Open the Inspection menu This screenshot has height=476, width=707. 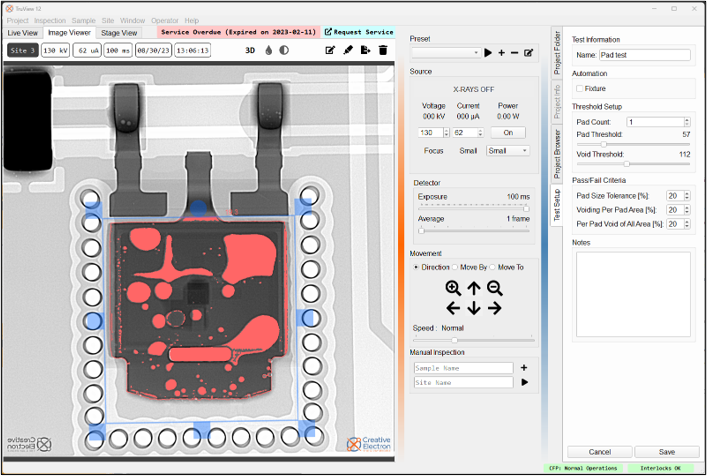[x=50, y=21]
